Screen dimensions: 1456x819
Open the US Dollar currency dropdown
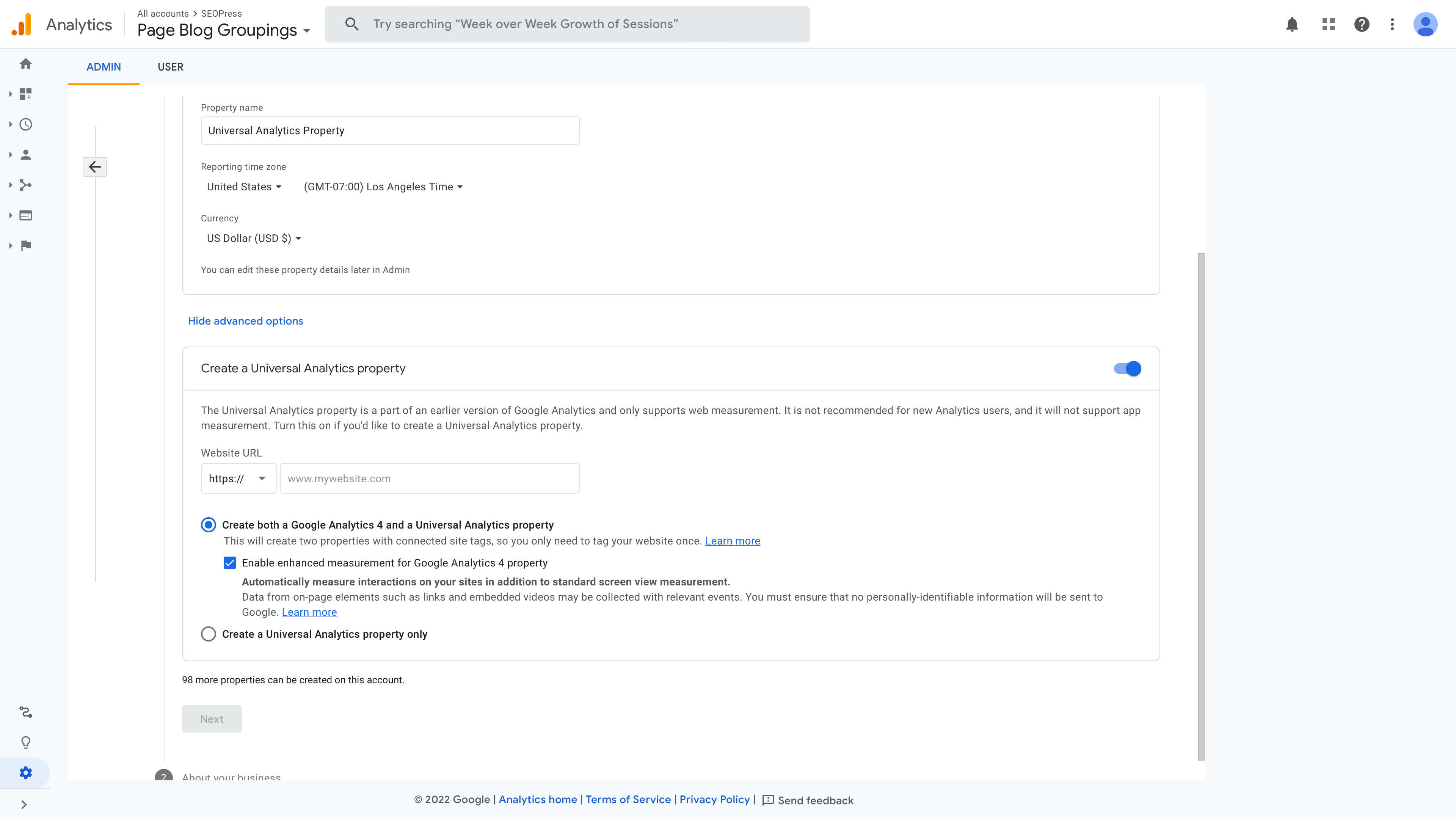tap(254, 238)
